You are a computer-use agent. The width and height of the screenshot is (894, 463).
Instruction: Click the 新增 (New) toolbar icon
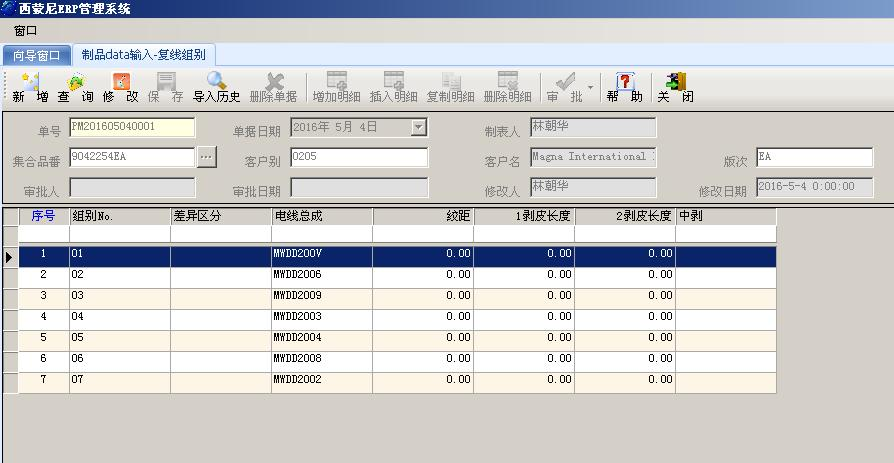(30, 82)
